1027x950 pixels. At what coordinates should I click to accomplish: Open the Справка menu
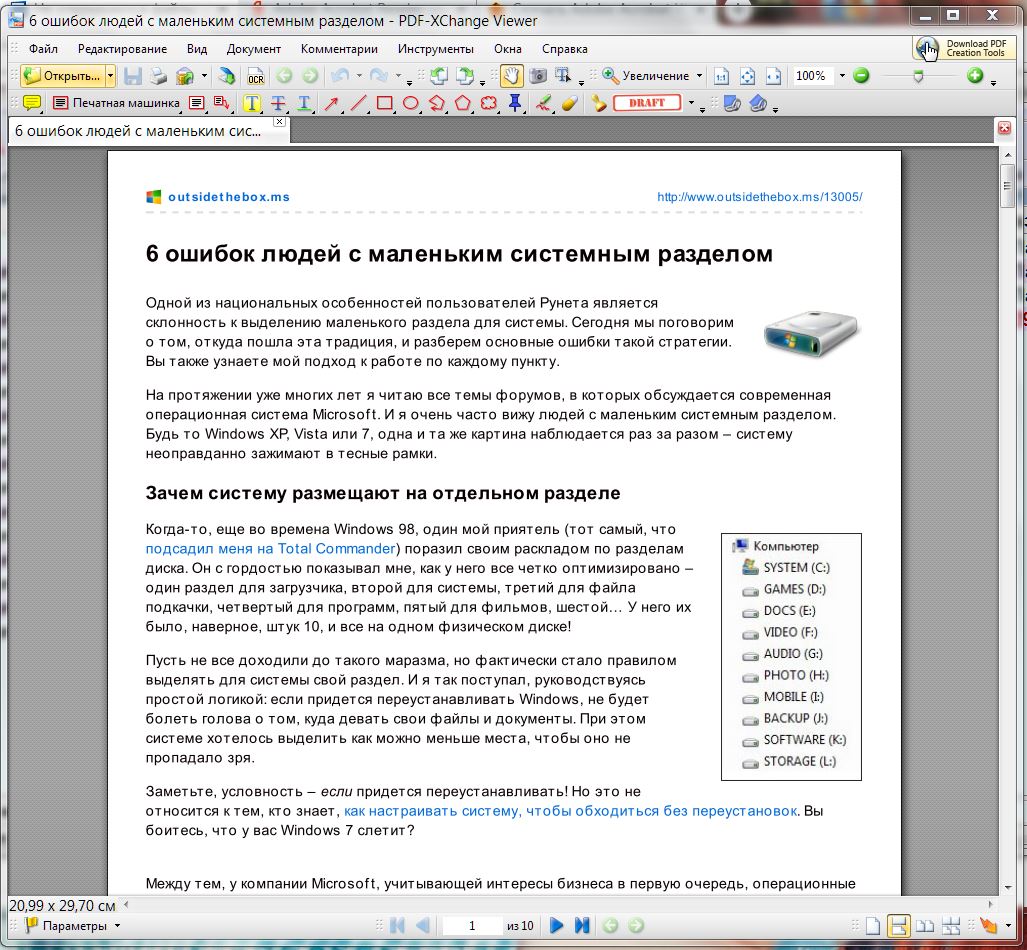(x=565, y=49)
